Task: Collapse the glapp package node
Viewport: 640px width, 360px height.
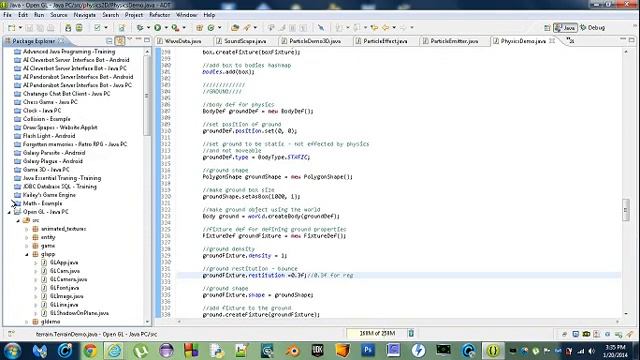Action: pyautogui.click(x=27, y=254)
